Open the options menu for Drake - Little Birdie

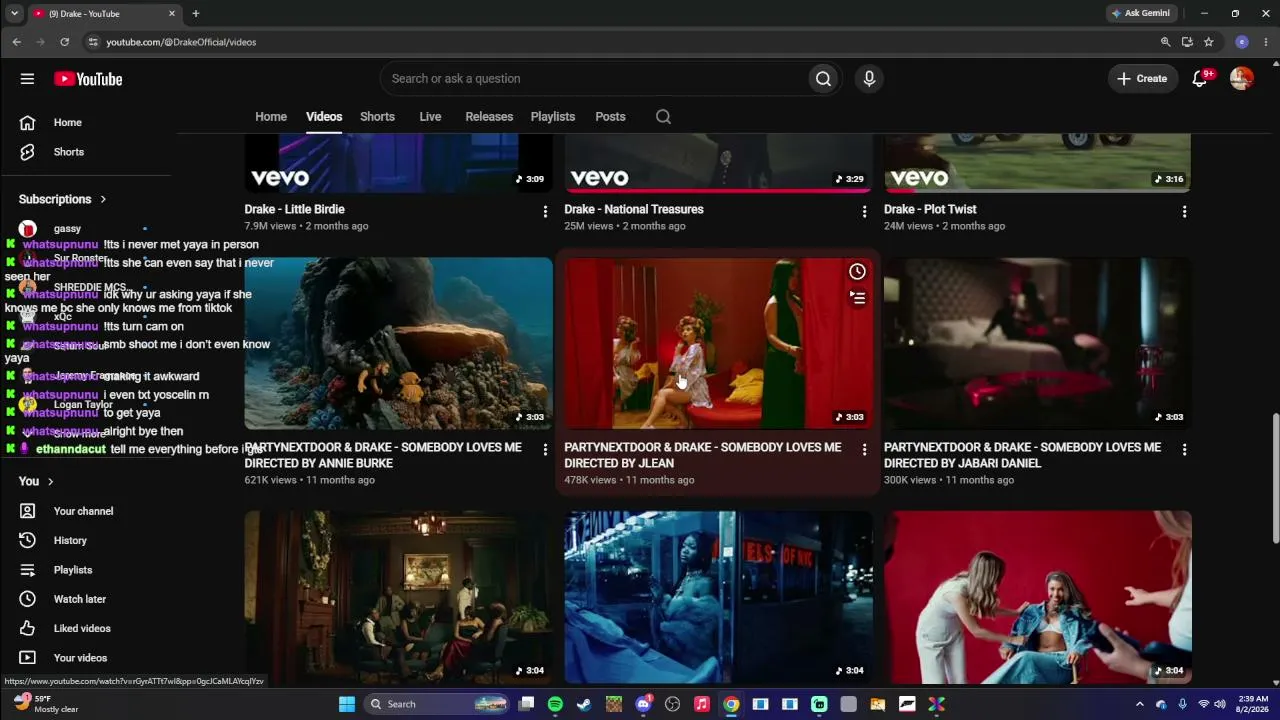[x=545, y=212]
